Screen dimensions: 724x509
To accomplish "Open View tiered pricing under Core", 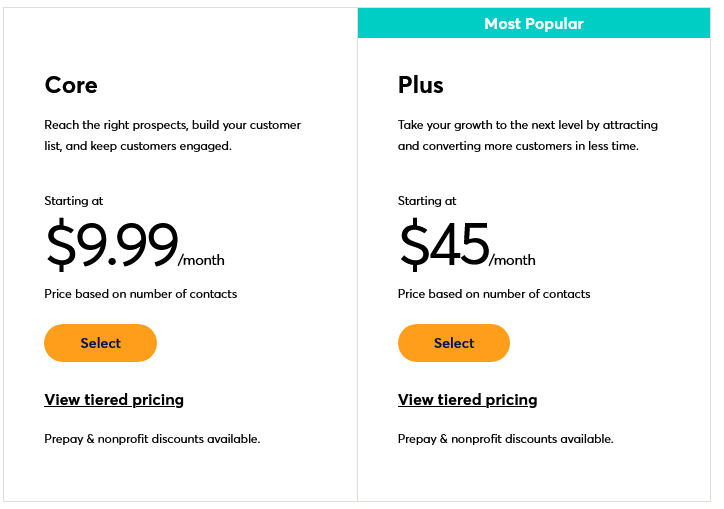I will pos(114,400).
